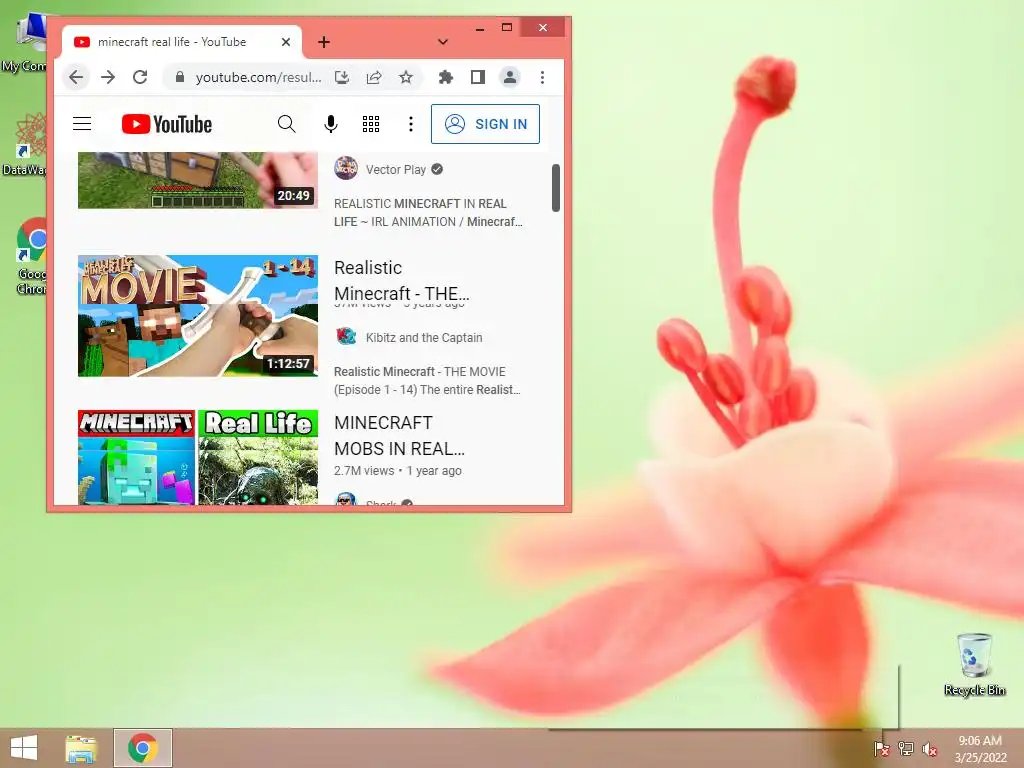1024x768 pixels.
Task: Click the YouTube page scrollbar thumb
Action: 556,188
